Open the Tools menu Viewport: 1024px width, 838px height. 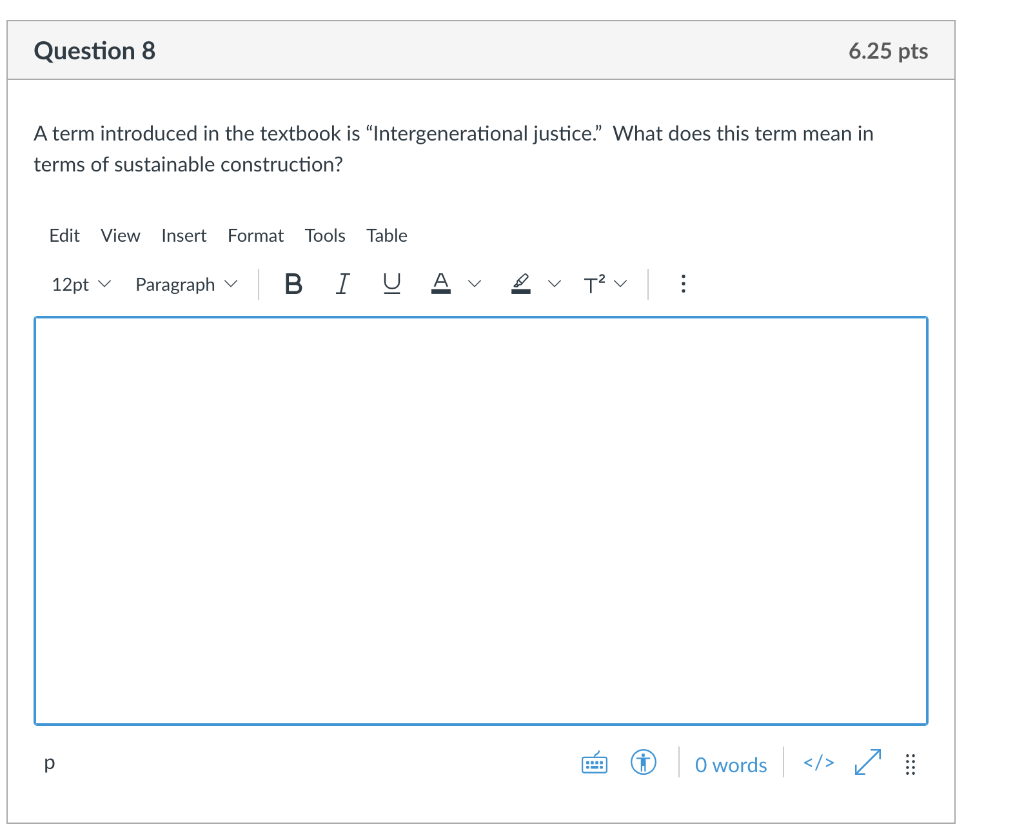pos(325,236)
